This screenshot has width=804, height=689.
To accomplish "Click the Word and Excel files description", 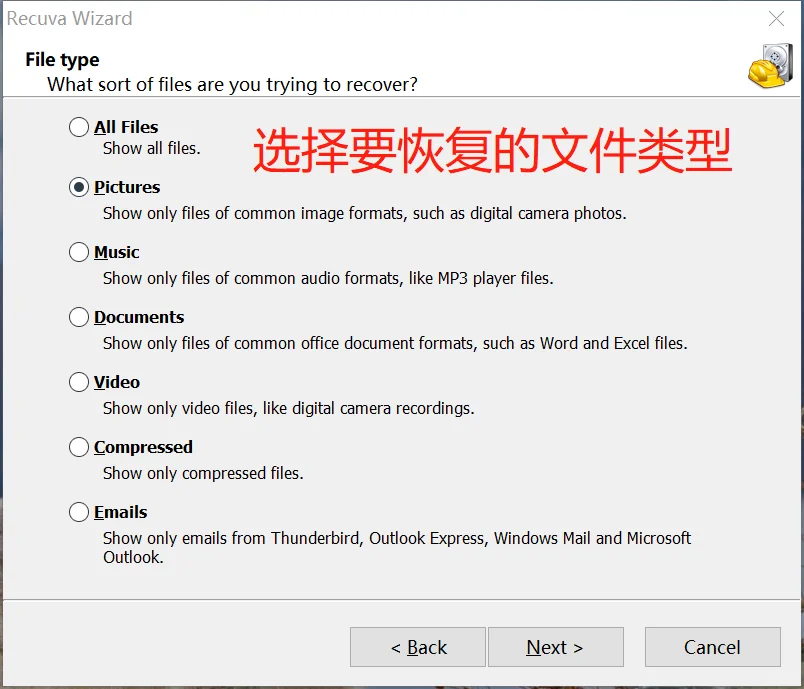I will 395,343.
